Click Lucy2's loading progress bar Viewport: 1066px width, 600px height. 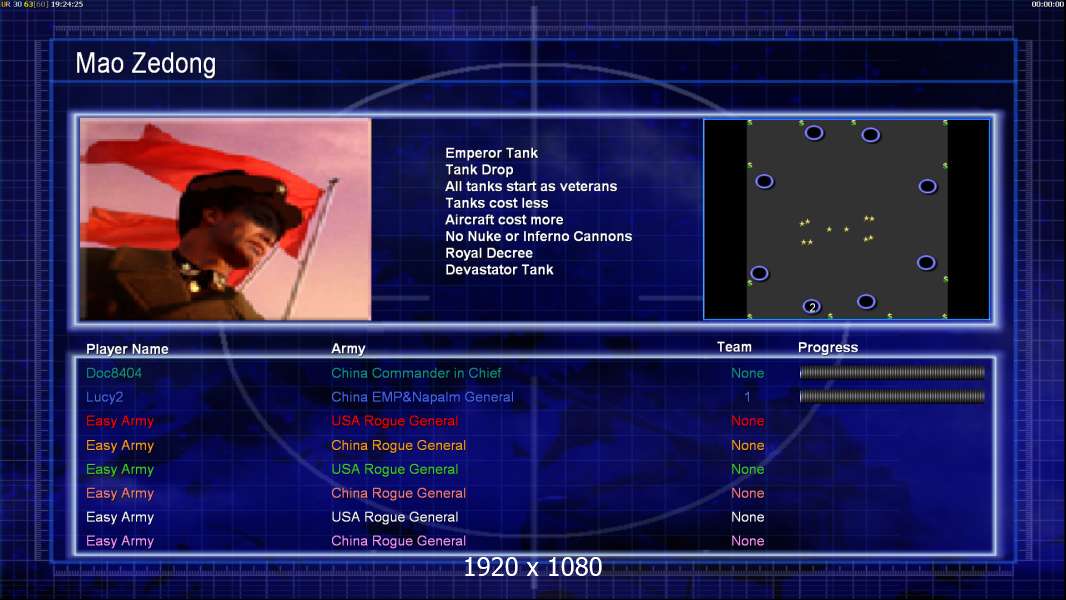[x=892, y=396]
